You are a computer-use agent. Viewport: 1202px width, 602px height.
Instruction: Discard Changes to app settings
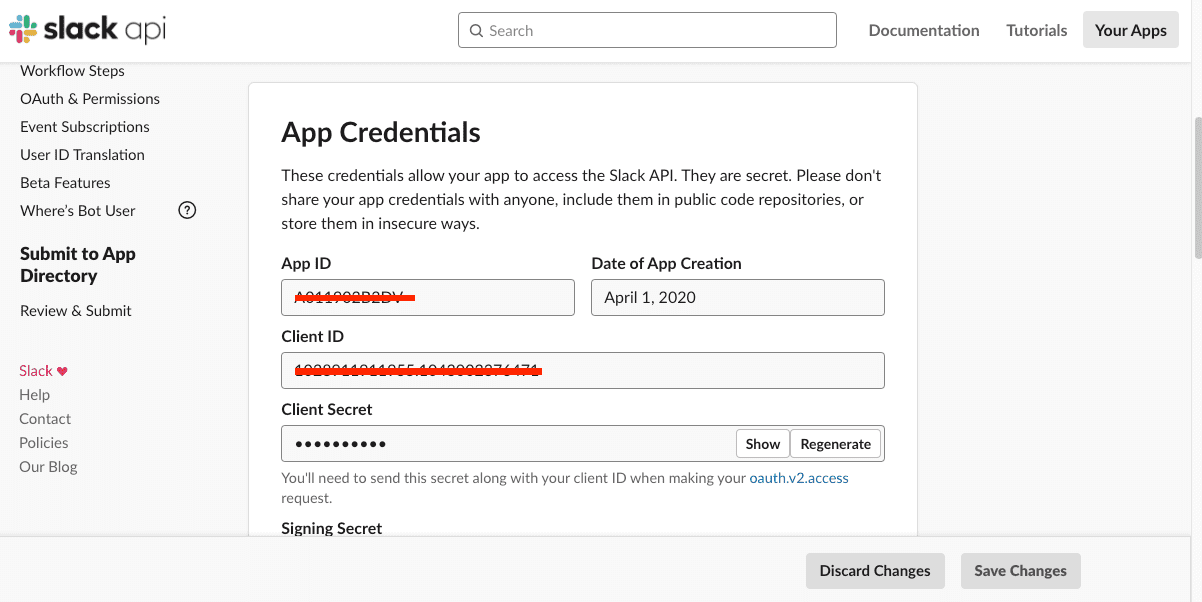click(x=875, y=571)
